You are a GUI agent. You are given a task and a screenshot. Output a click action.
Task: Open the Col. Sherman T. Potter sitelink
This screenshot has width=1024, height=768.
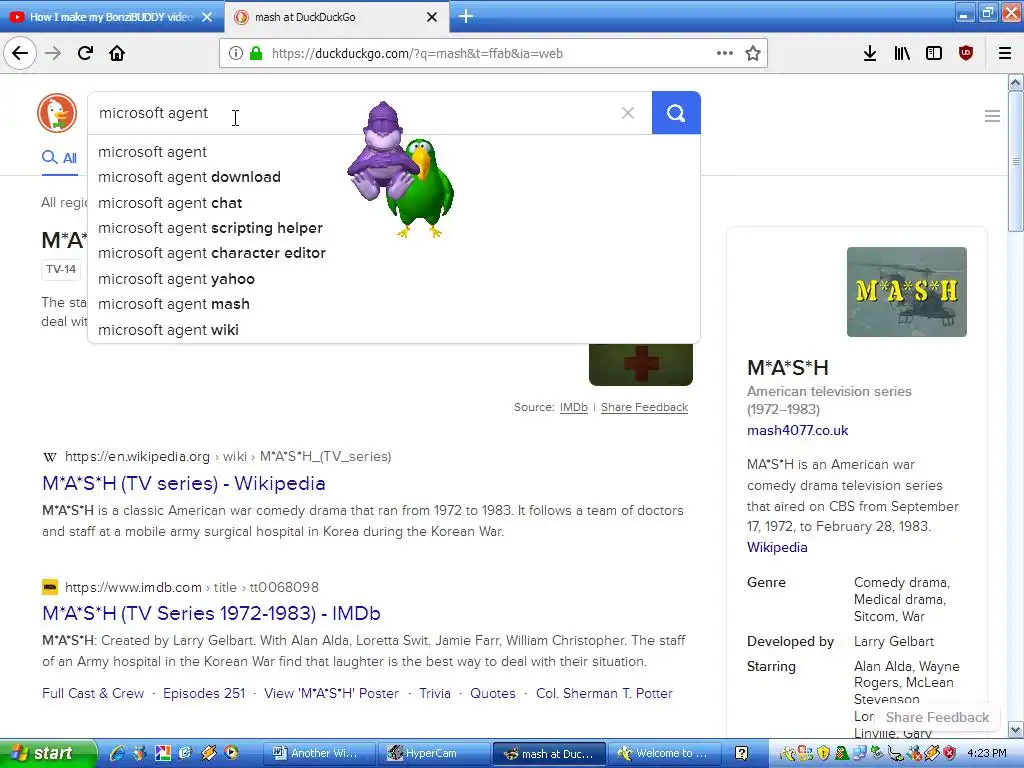604,694
